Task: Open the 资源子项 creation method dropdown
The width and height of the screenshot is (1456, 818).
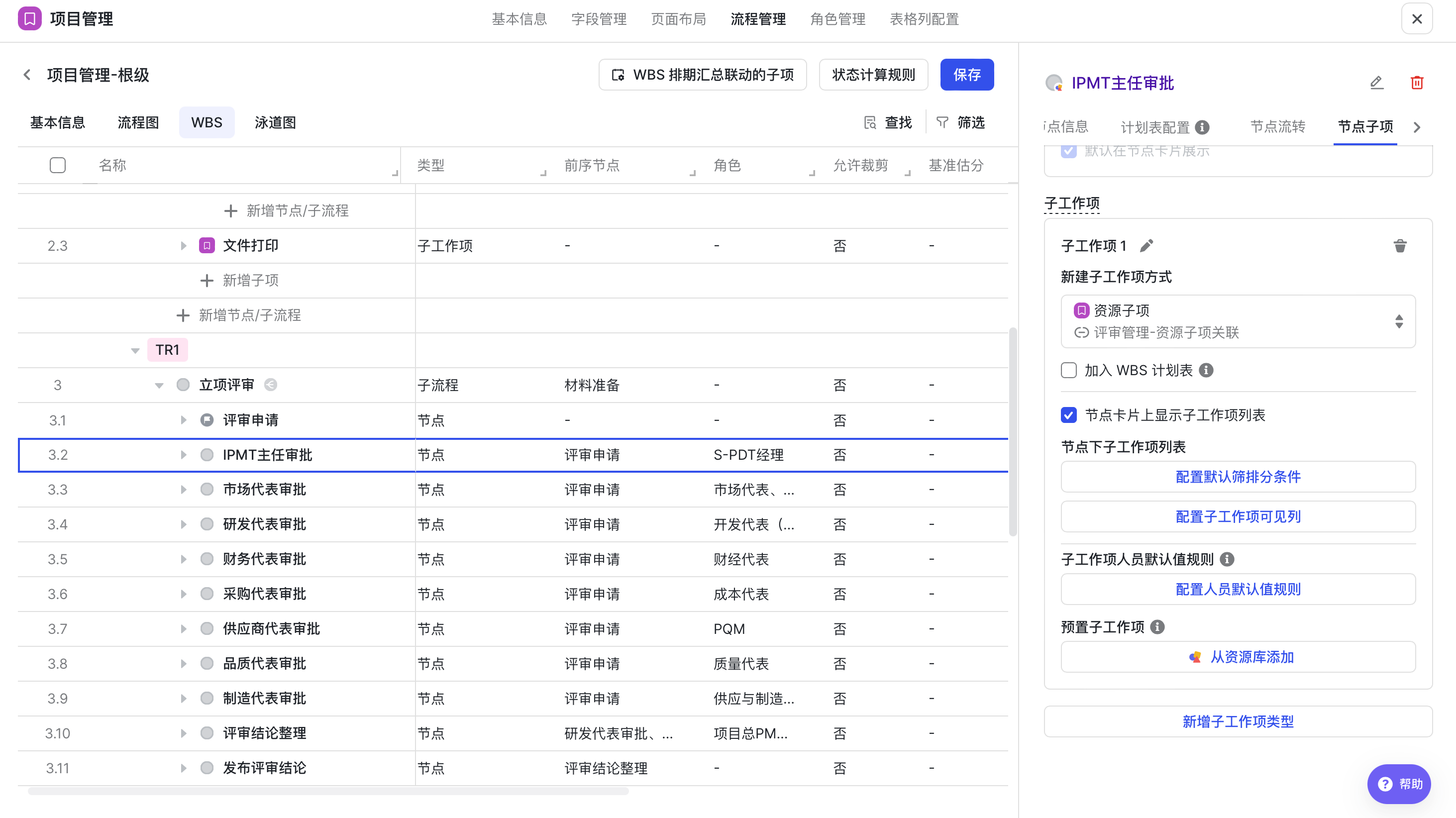Action: (1238, 321)
